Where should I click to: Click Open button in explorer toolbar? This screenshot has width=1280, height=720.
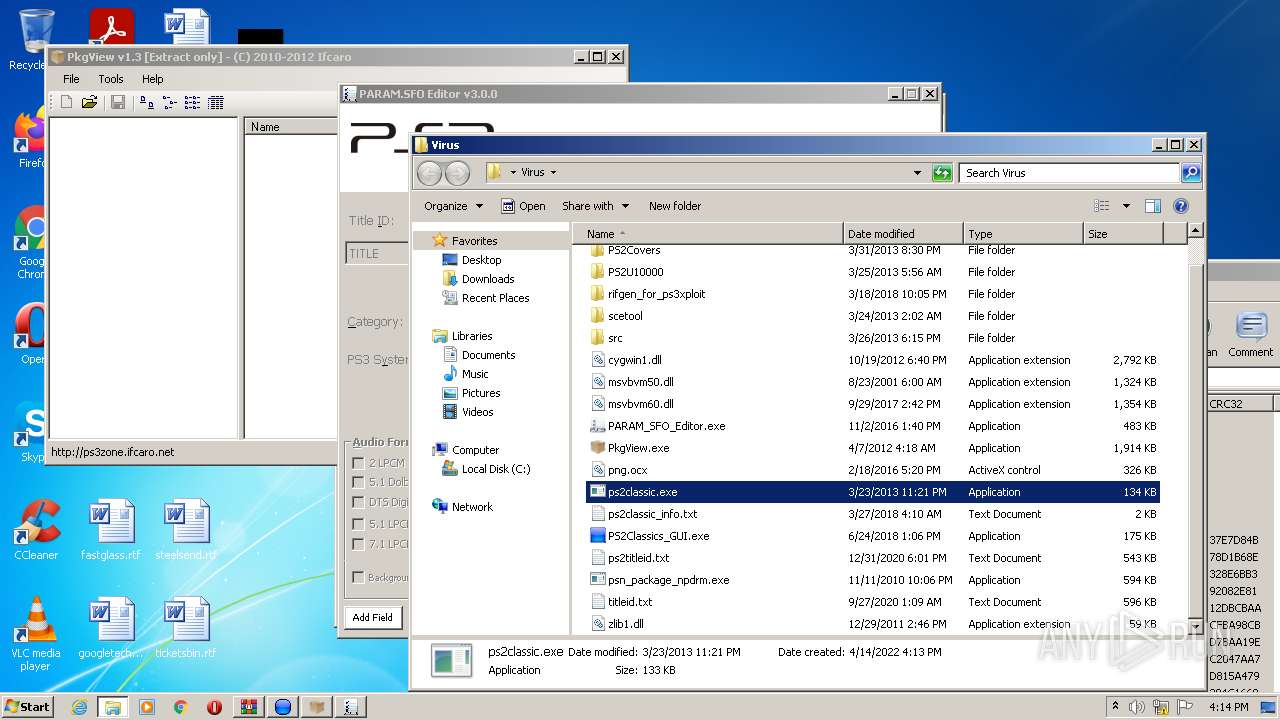[523, 206]
